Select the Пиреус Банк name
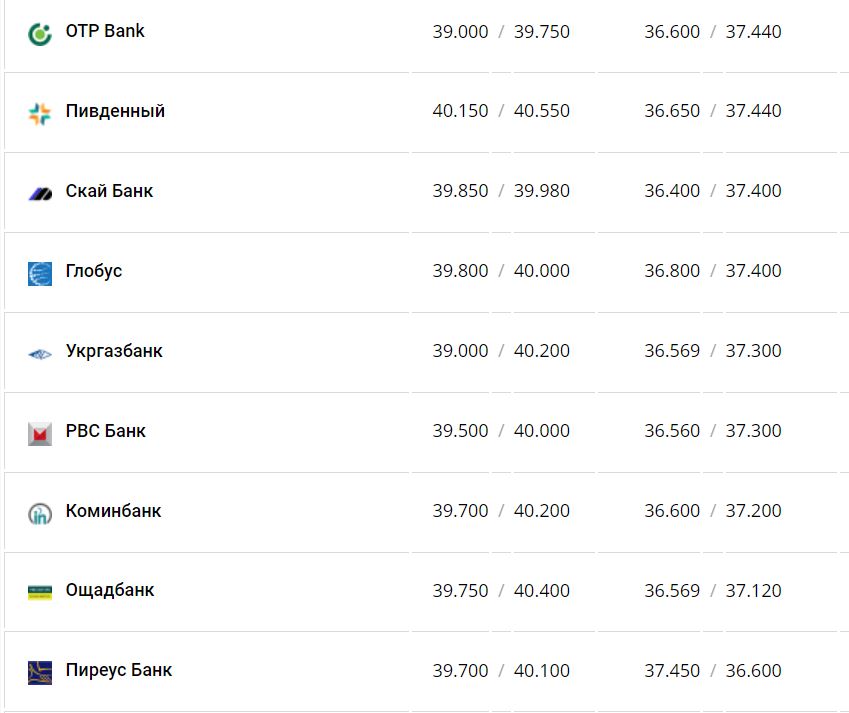Image resolution: width=849 pixels, height=713 pixels. tap(119, 670)
